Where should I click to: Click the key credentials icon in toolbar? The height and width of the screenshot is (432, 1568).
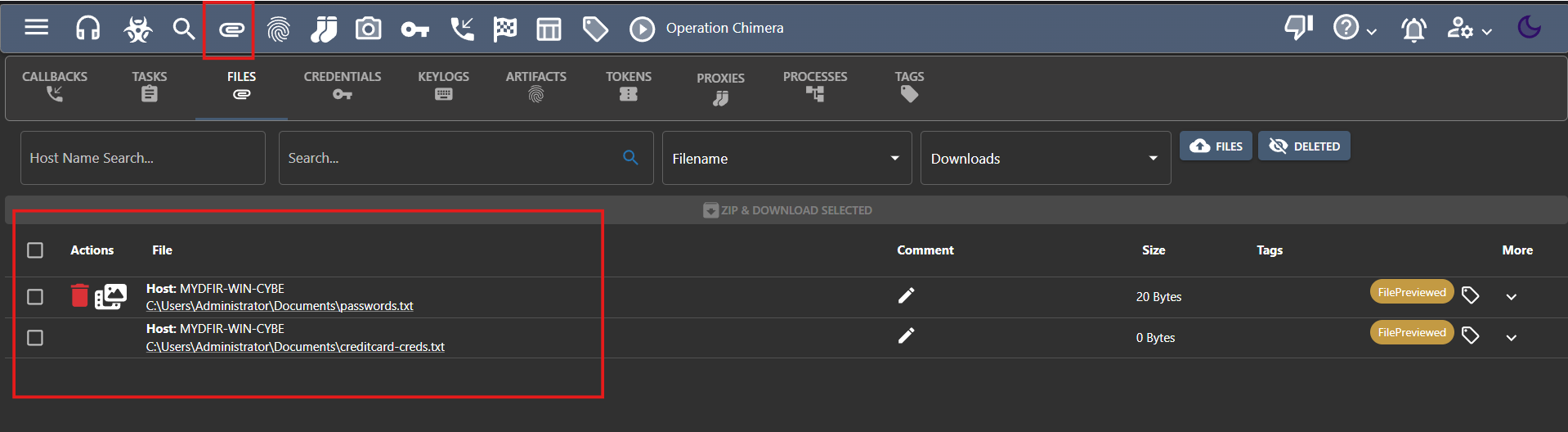pyautogui.click(x=414, y=29)
